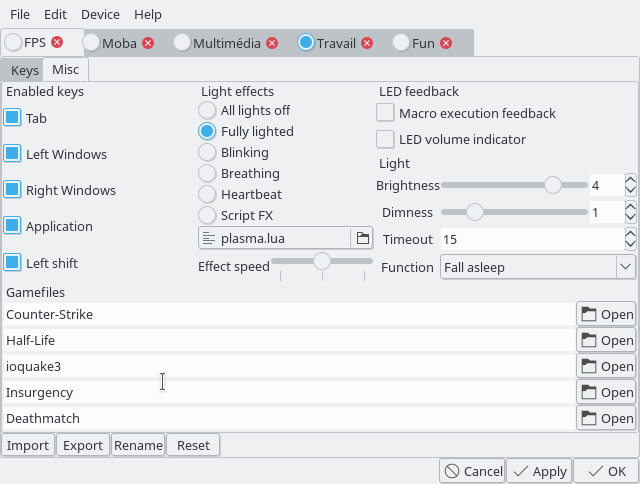
Task: Decrease the Timeout spinbox value
Action: click(630, 244)
